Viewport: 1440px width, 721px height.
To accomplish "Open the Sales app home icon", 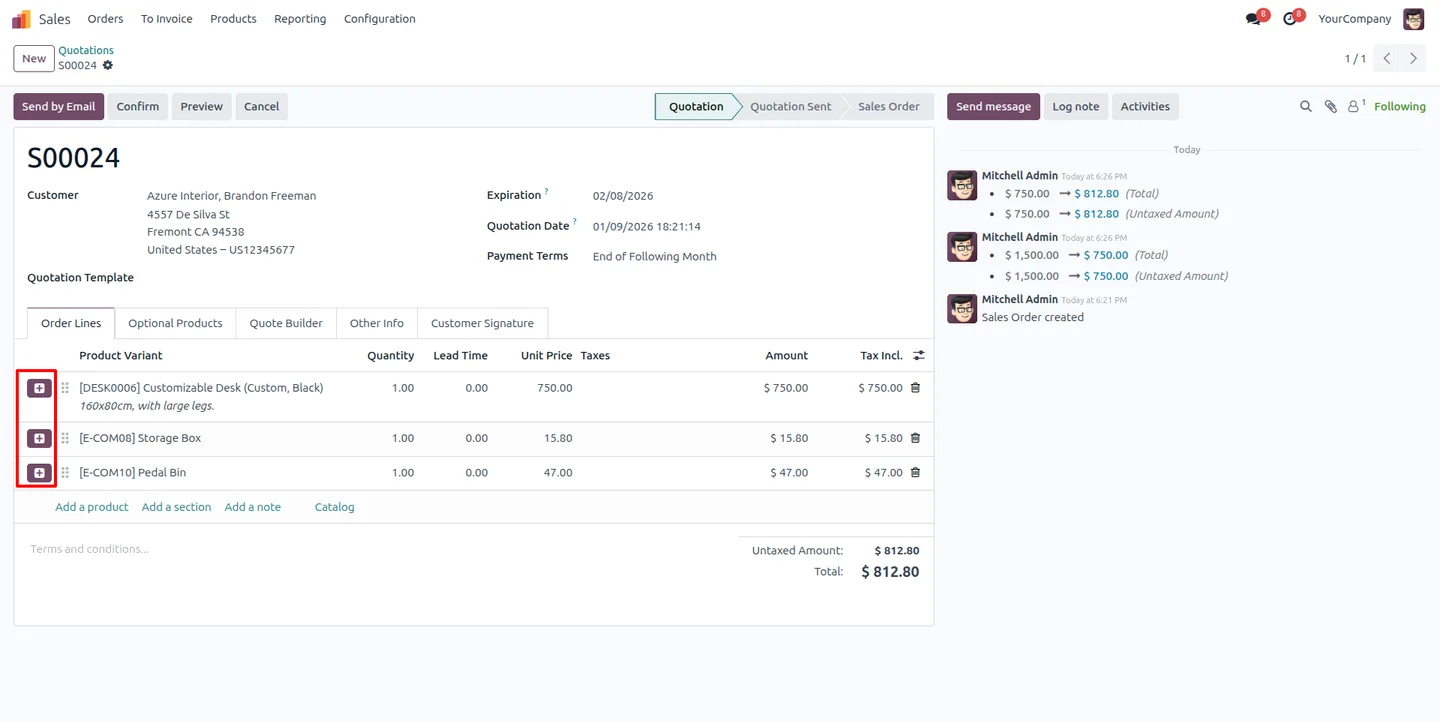I will click(x=21, y=19).
